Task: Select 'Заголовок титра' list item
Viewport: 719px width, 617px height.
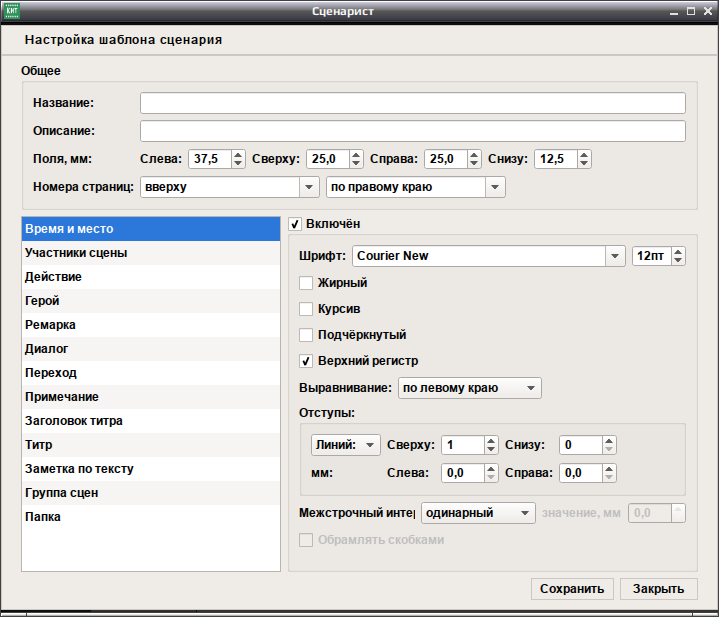Action: pyautogui.click(x=151, y=421)
